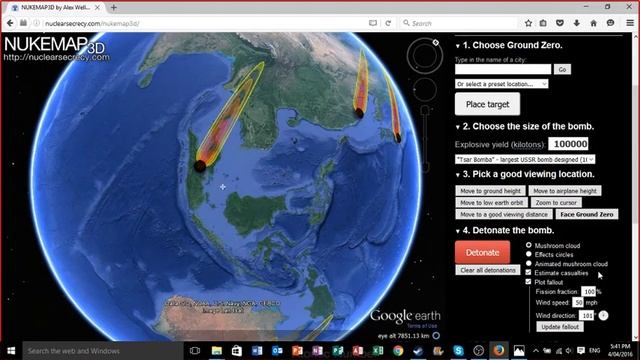Toggle reader view icon in the address bar
Screen dimensions: 640x360
(373, 23)
